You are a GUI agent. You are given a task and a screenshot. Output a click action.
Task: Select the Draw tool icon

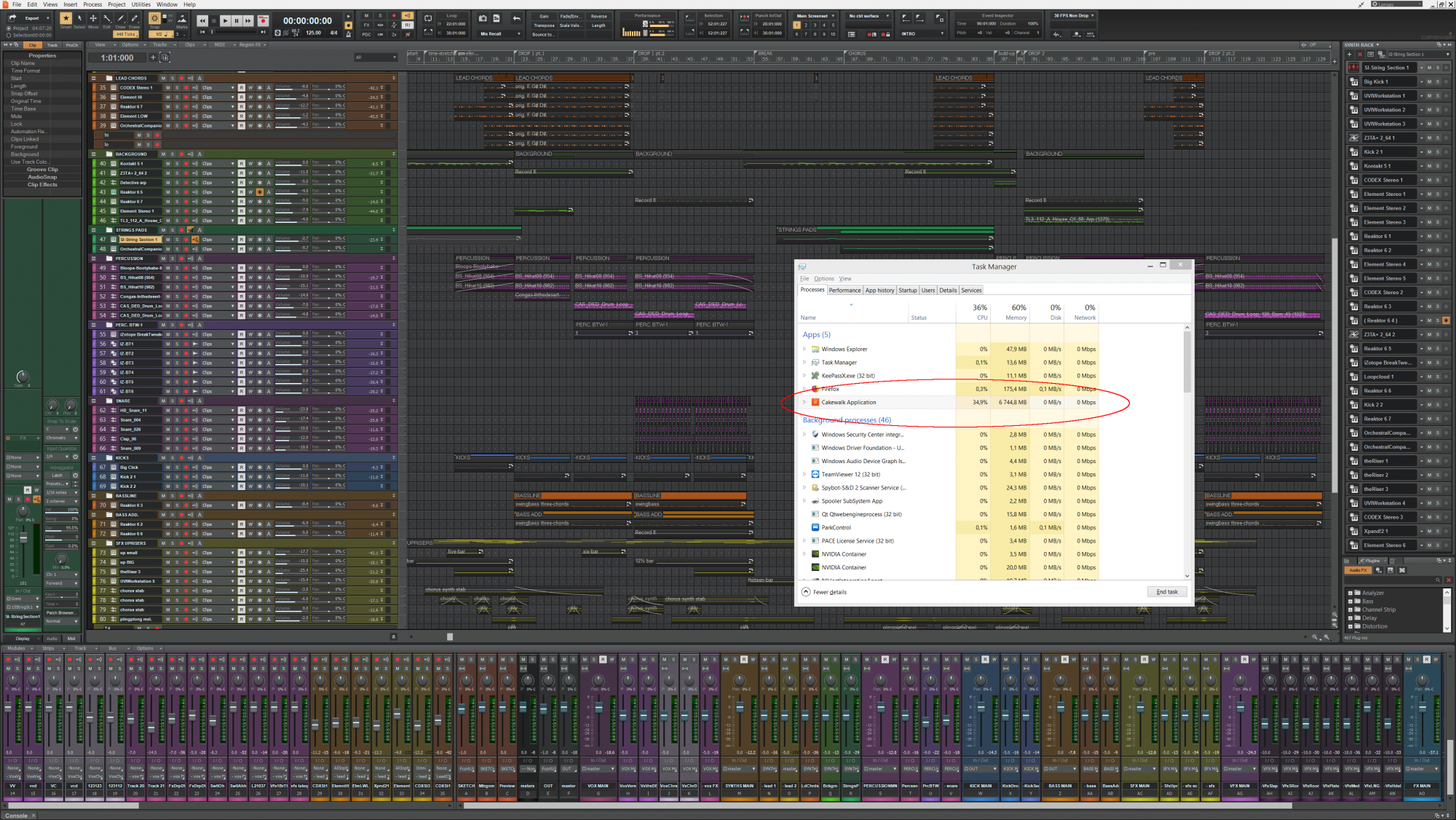120,18
